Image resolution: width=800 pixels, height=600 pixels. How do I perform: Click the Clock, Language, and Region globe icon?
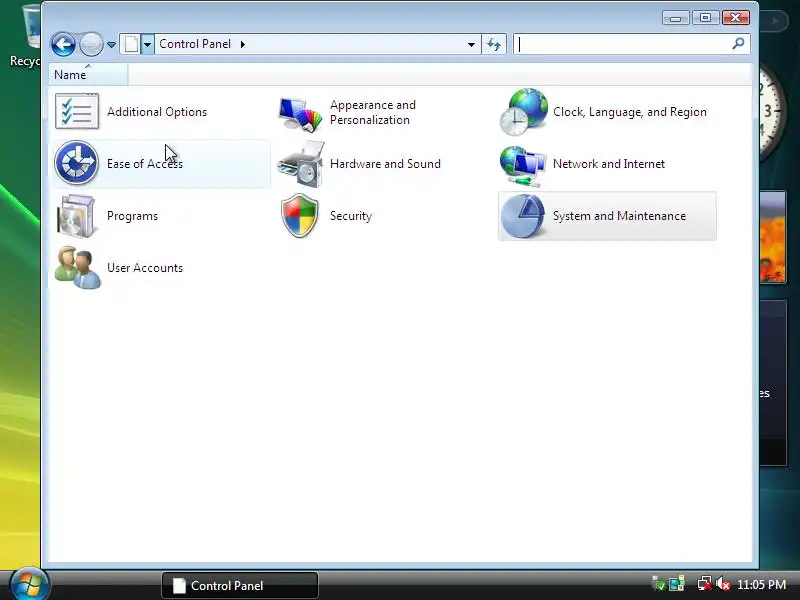[523, 112]
